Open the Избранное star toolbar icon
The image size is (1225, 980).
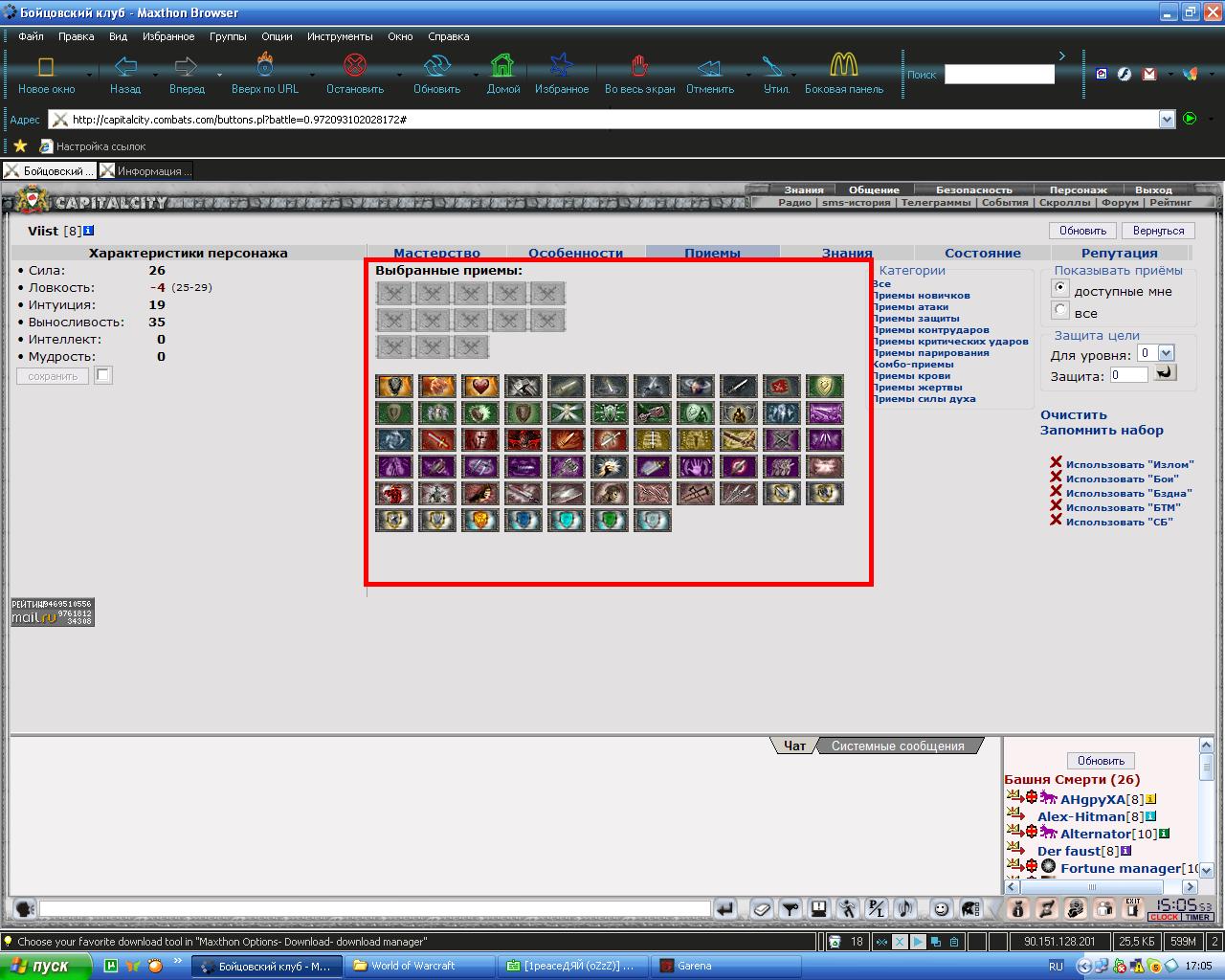[562, 65]
